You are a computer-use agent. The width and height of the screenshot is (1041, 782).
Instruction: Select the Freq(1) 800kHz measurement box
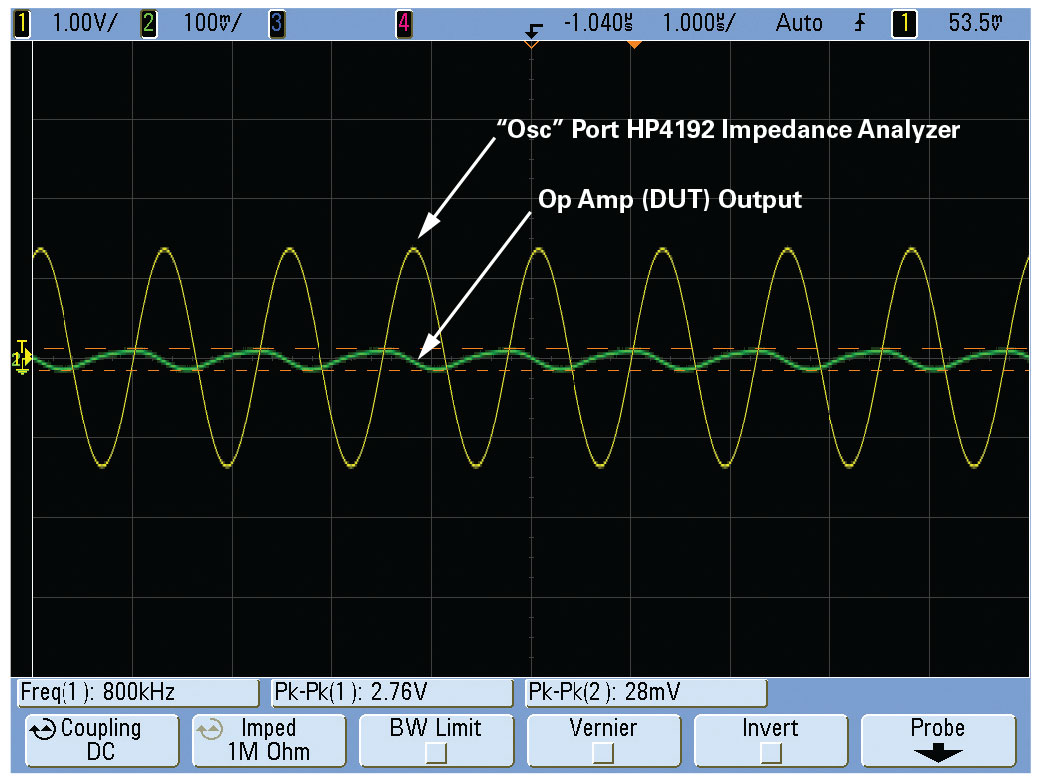coord(137,692)
